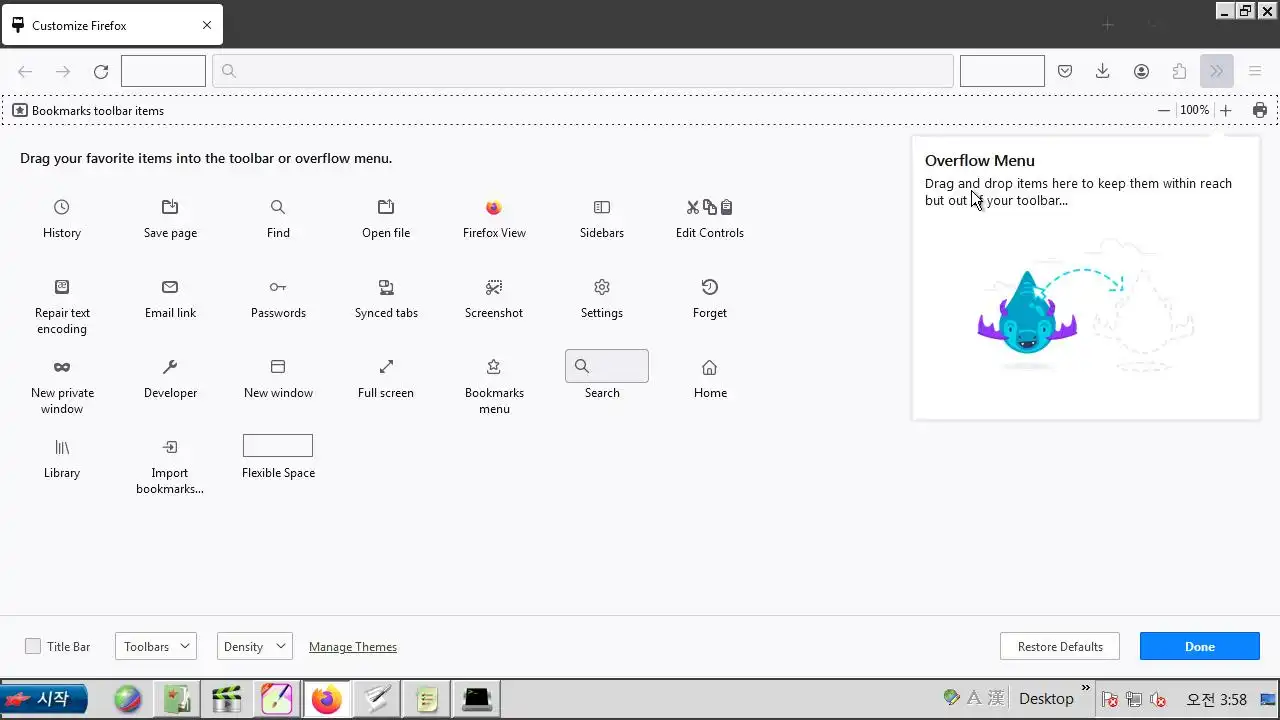Select the Home house item
Viewport: 1280px width, 720px height.
[x=710, y=378]
